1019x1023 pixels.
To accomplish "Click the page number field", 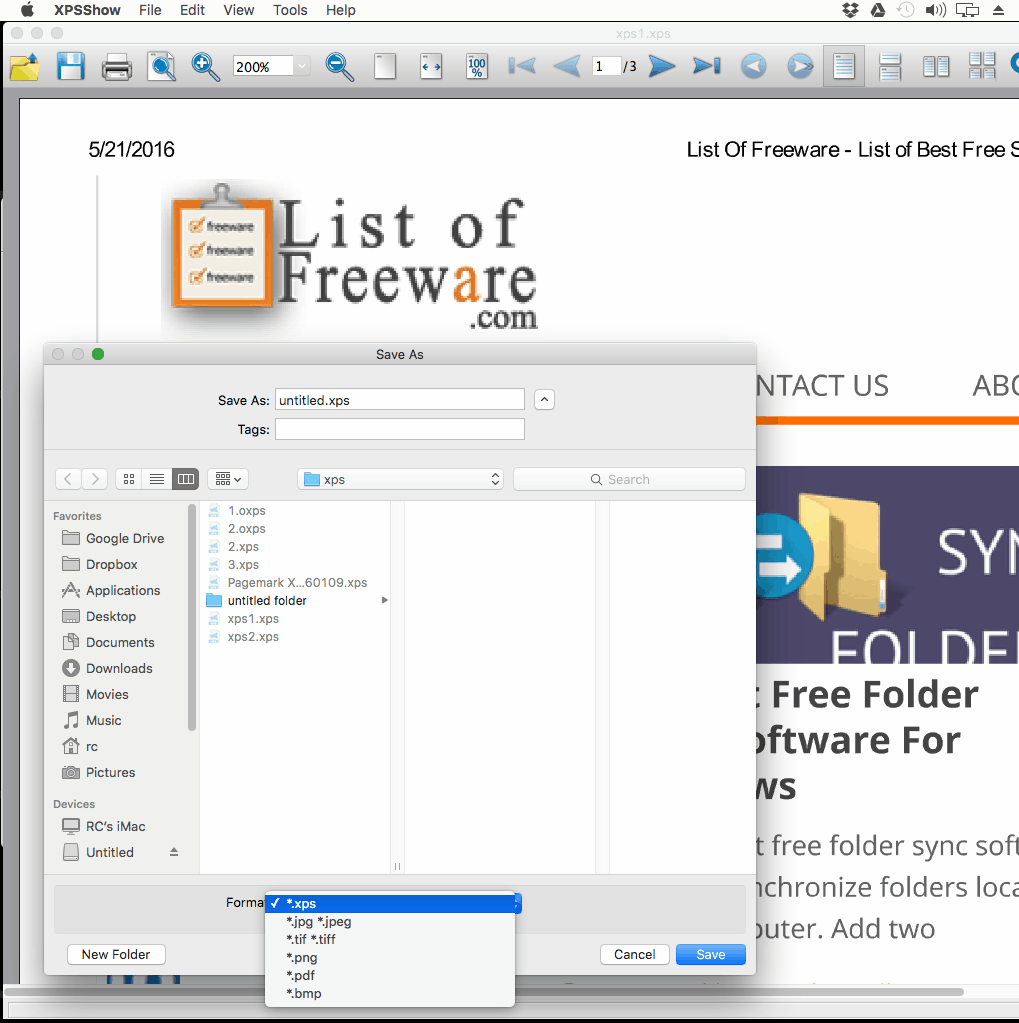I will pyautogui.click(x=606, y=66).
